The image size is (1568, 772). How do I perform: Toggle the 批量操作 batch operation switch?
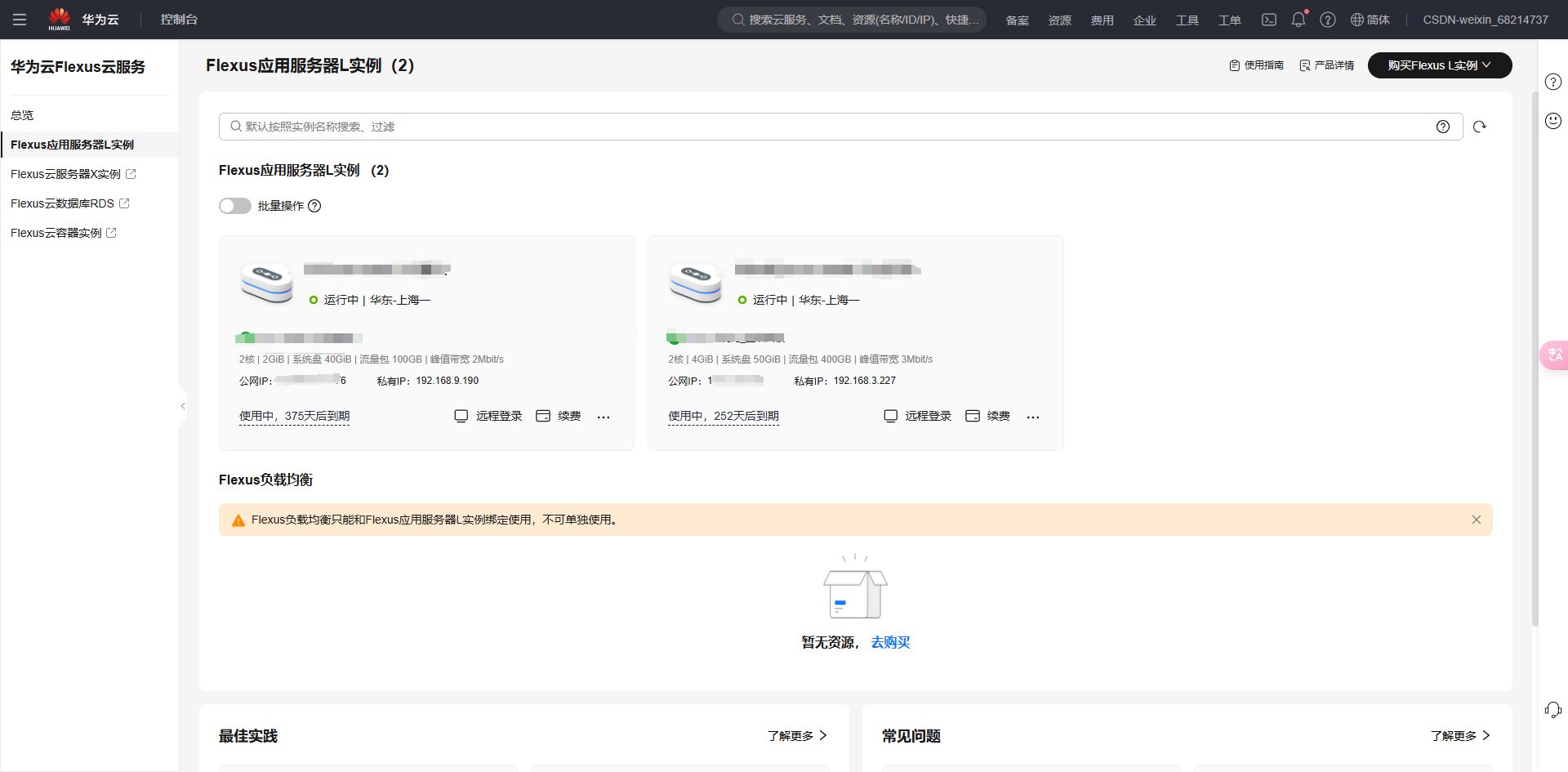click(x=235, y=206)
